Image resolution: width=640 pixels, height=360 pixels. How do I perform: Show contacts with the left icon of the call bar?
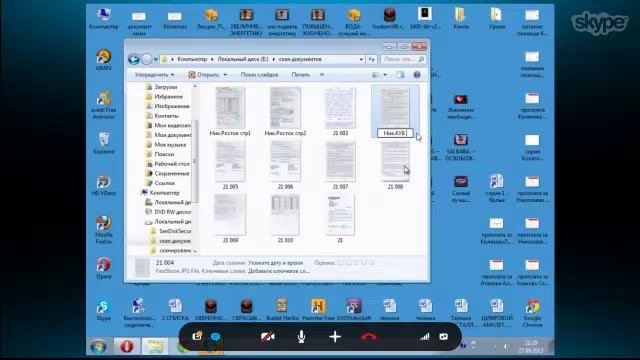(197, 336)
